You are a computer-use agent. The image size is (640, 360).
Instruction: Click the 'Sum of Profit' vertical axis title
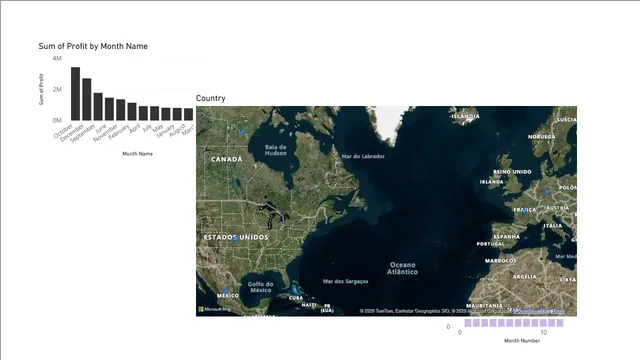tap(41, 89)
